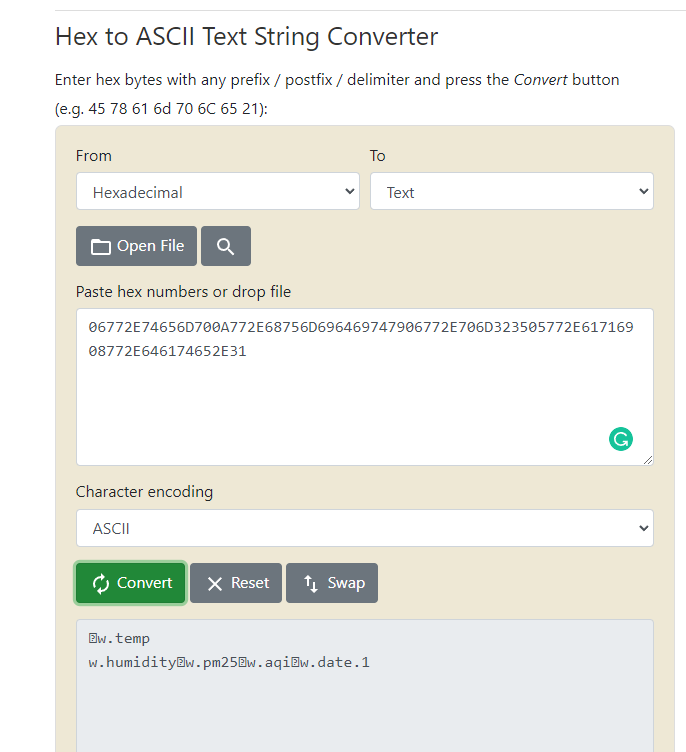
Task: Click the Swap button with up-down arrows
Action: pos(332,583)
